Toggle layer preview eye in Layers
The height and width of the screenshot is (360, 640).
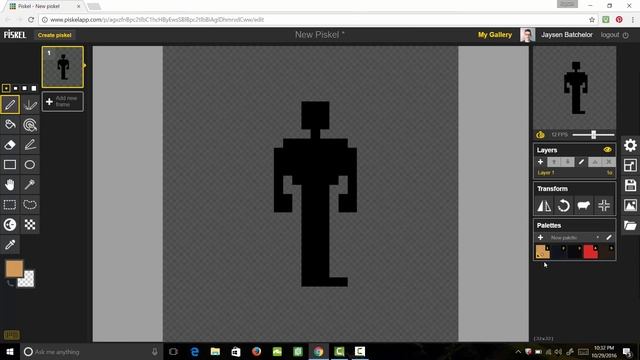607,150
